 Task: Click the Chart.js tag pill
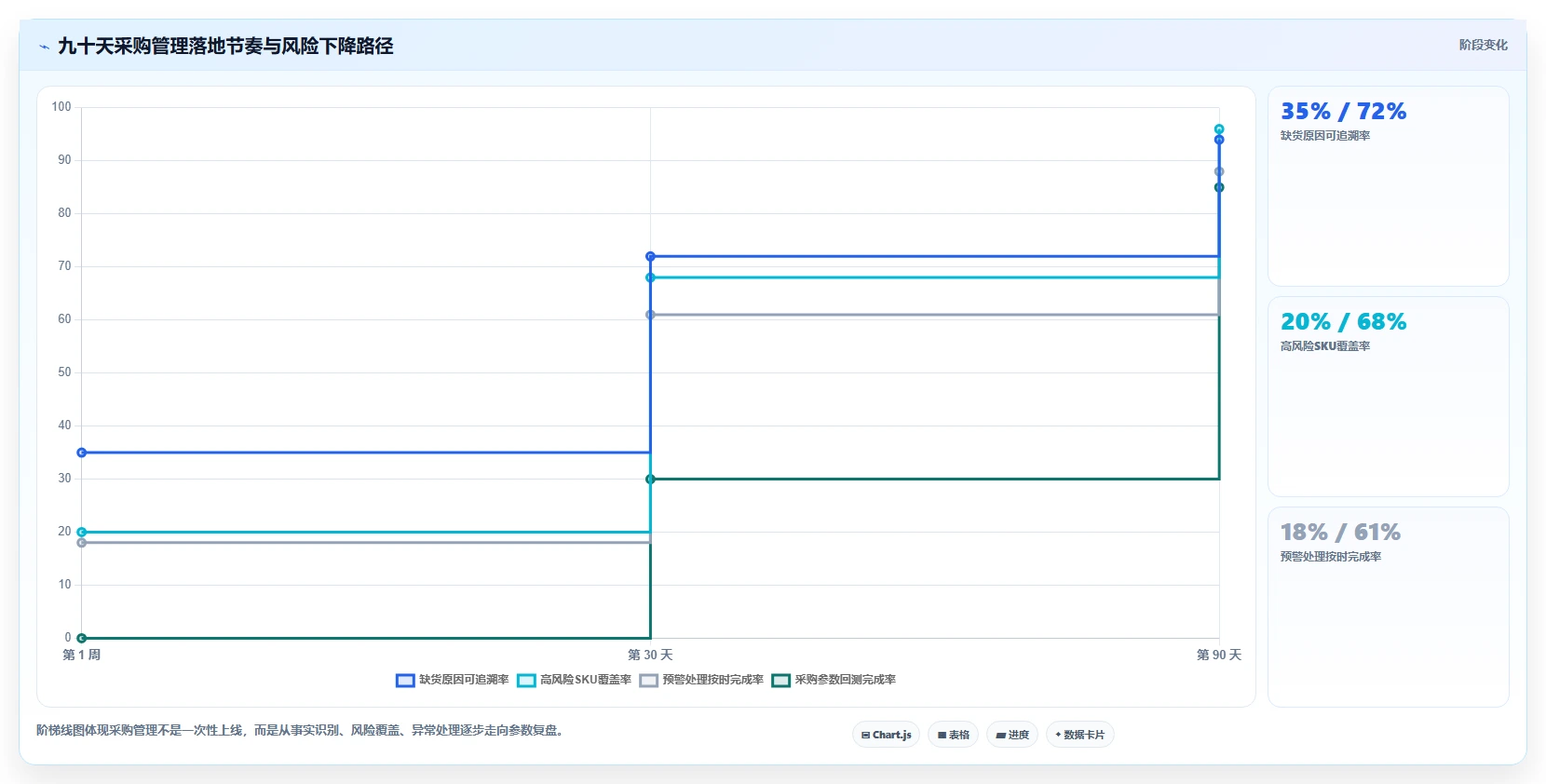pos(886,735)
